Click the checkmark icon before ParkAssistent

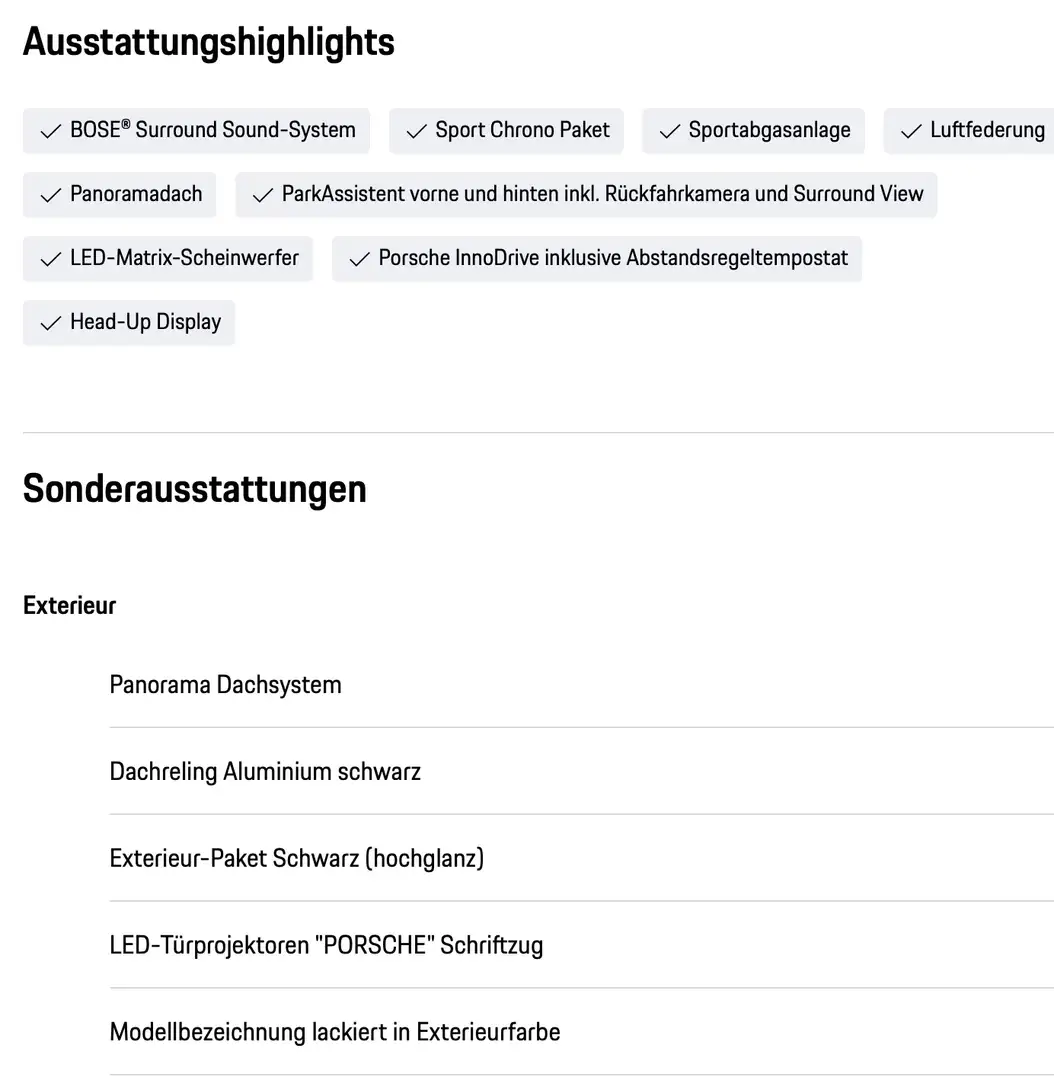click(263, 195)
